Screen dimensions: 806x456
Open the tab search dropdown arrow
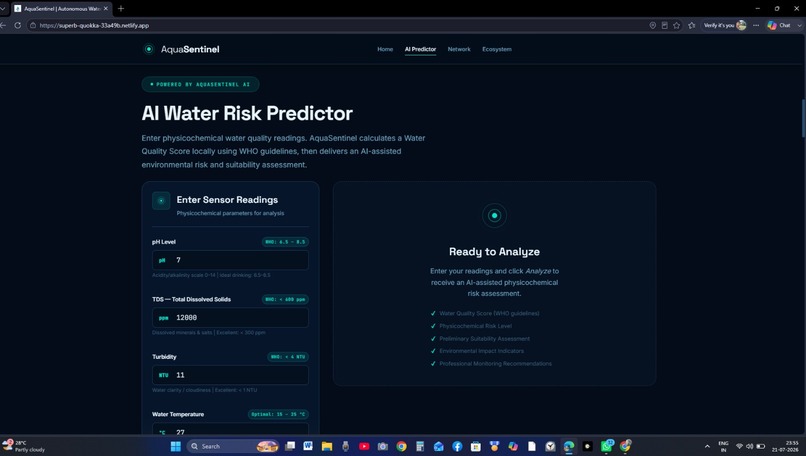tap(3, 9)
